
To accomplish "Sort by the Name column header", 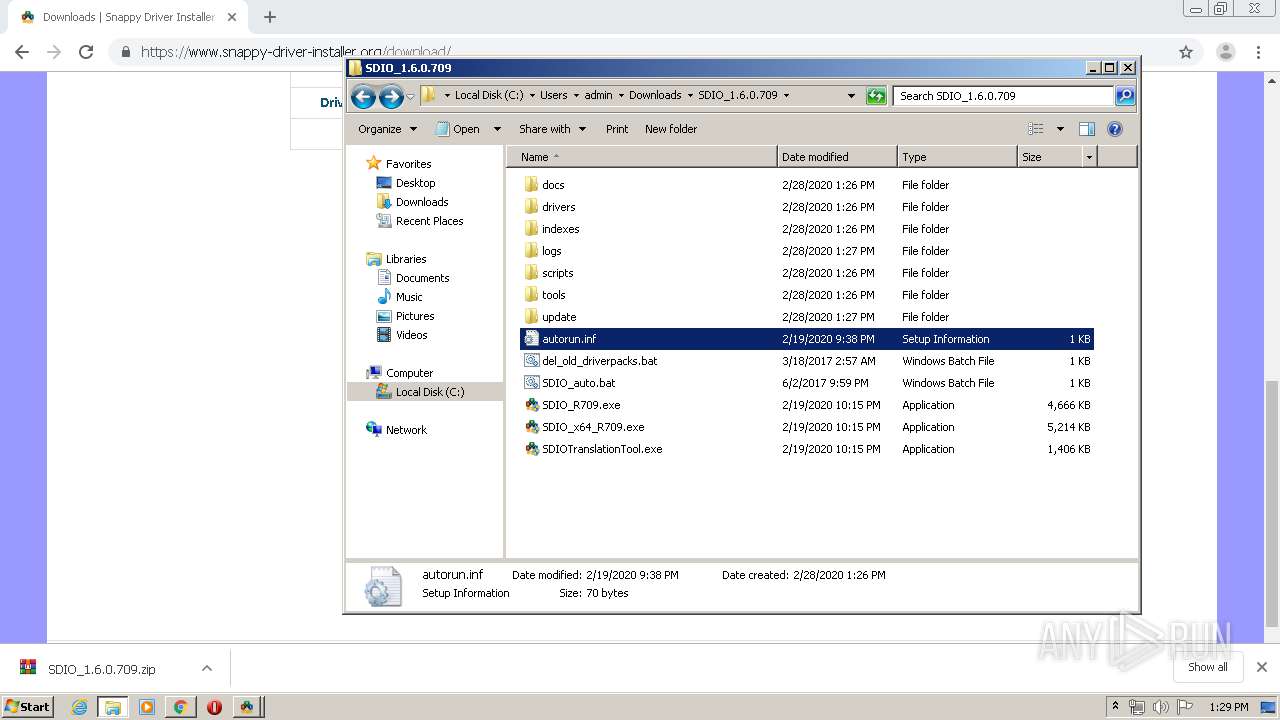I will point(641,157).
